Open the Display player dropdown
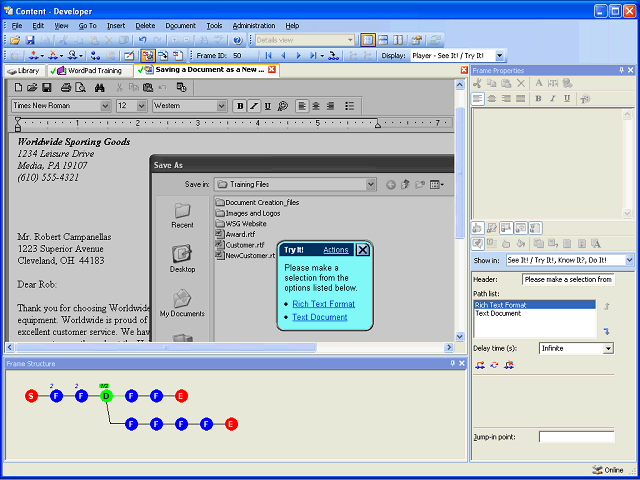640x480 pixels. (x=500, y=56)
